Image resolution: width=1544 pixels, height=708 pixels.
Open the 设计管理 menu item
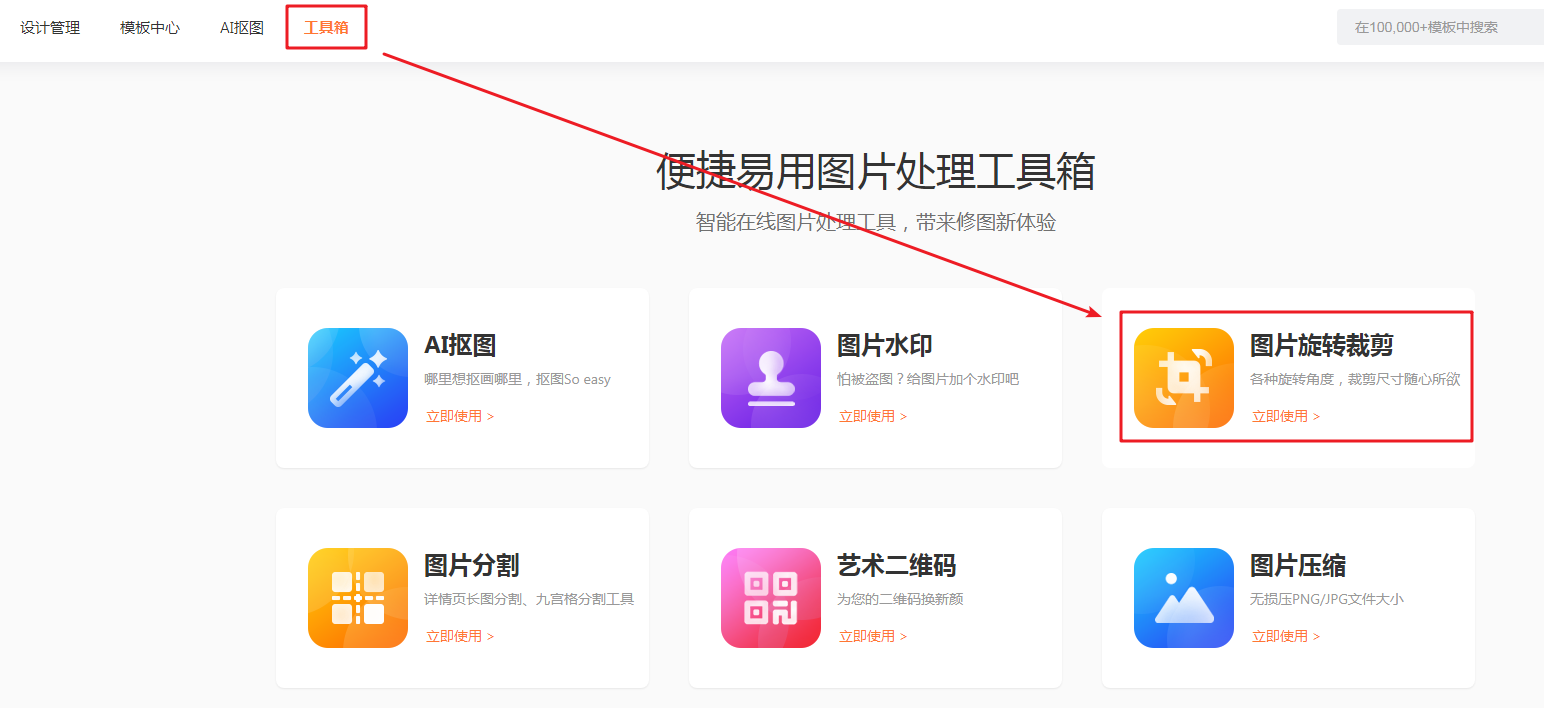pyautogui.click(x=50, y=28)
